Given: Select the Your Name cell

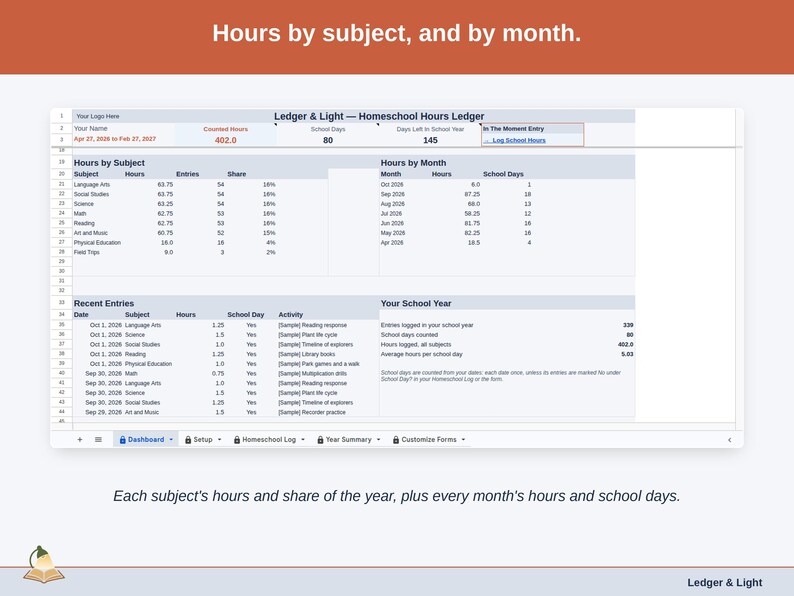Looking at the screenshot, I should pos(91,129).
